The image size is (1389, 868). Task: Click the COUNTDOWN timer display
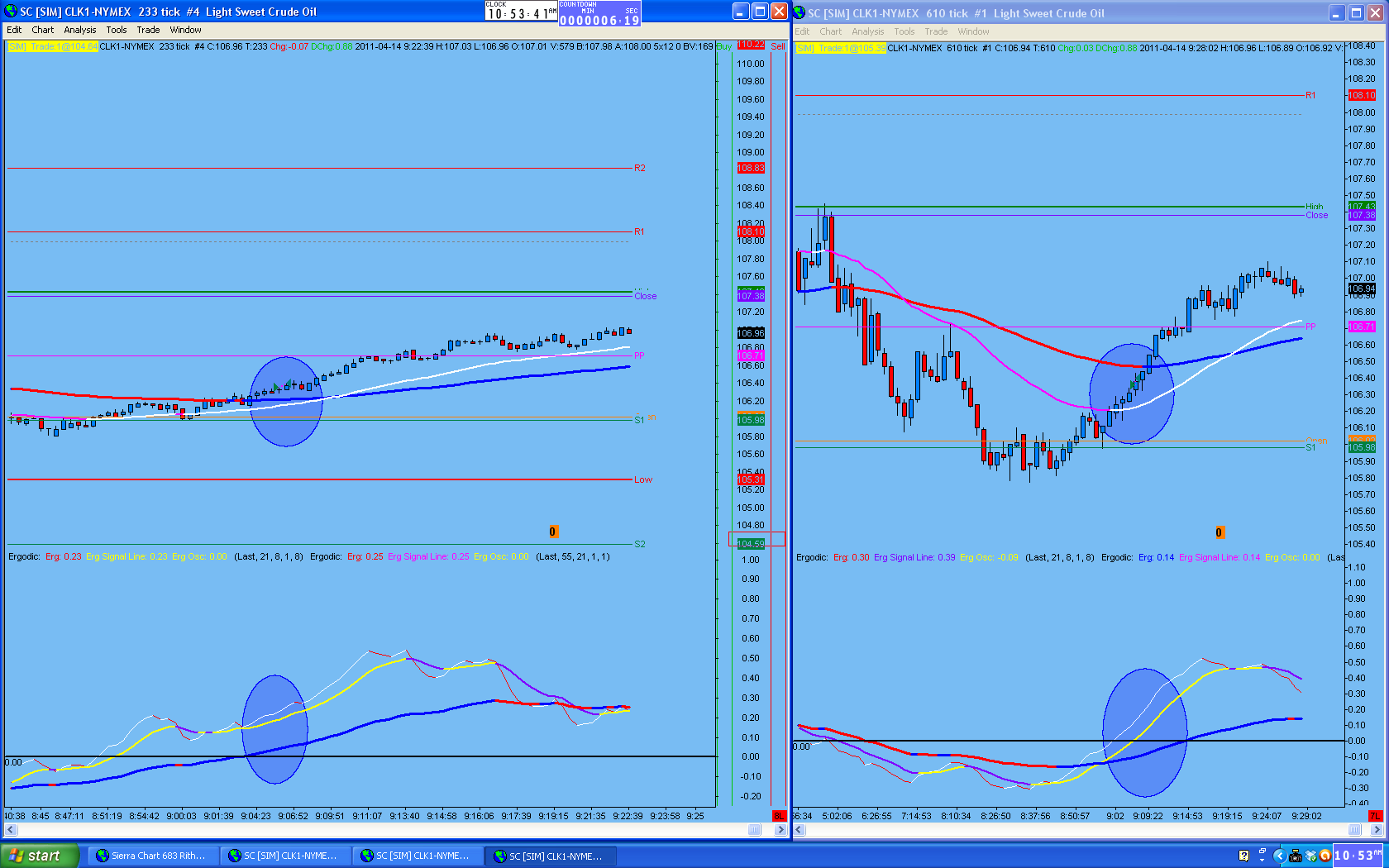599,12
